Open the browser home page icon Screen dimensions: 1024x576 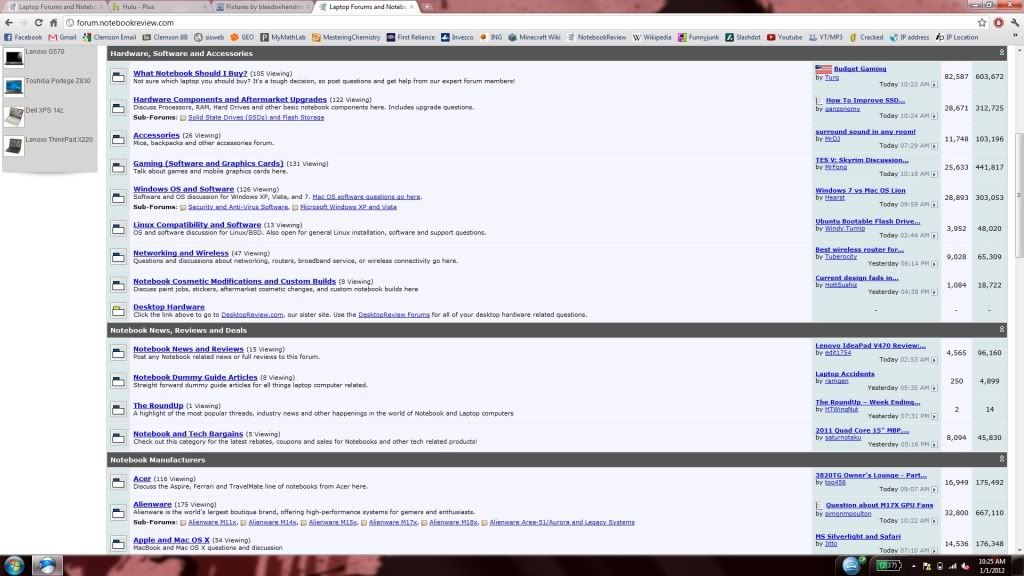54,23
